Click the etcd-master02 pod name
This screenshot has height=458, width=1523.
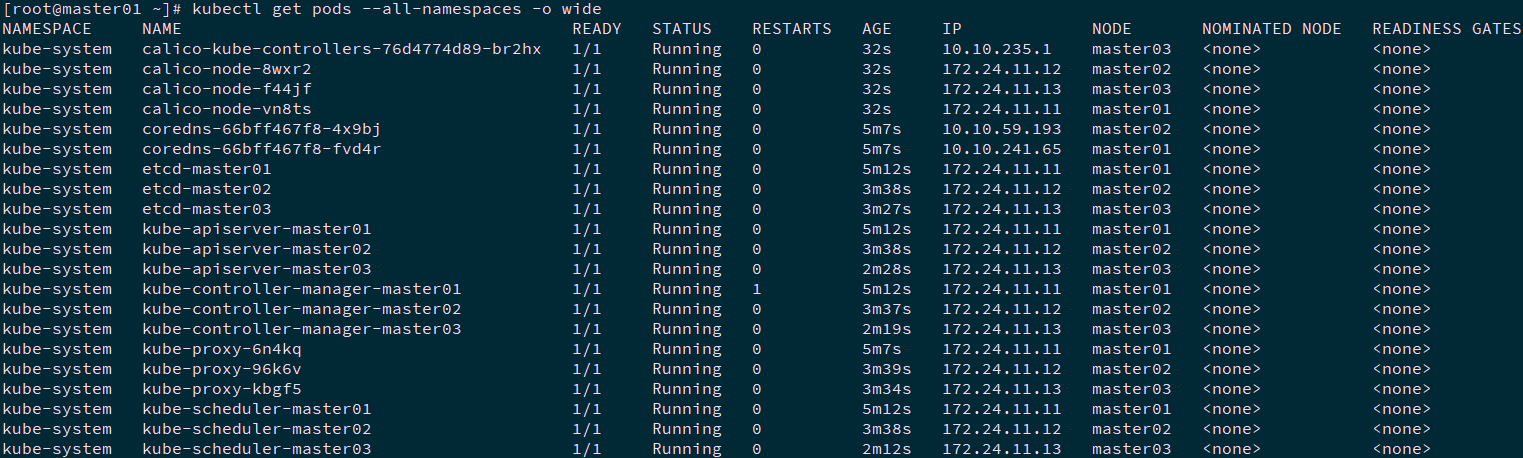(x=206, y=189)
